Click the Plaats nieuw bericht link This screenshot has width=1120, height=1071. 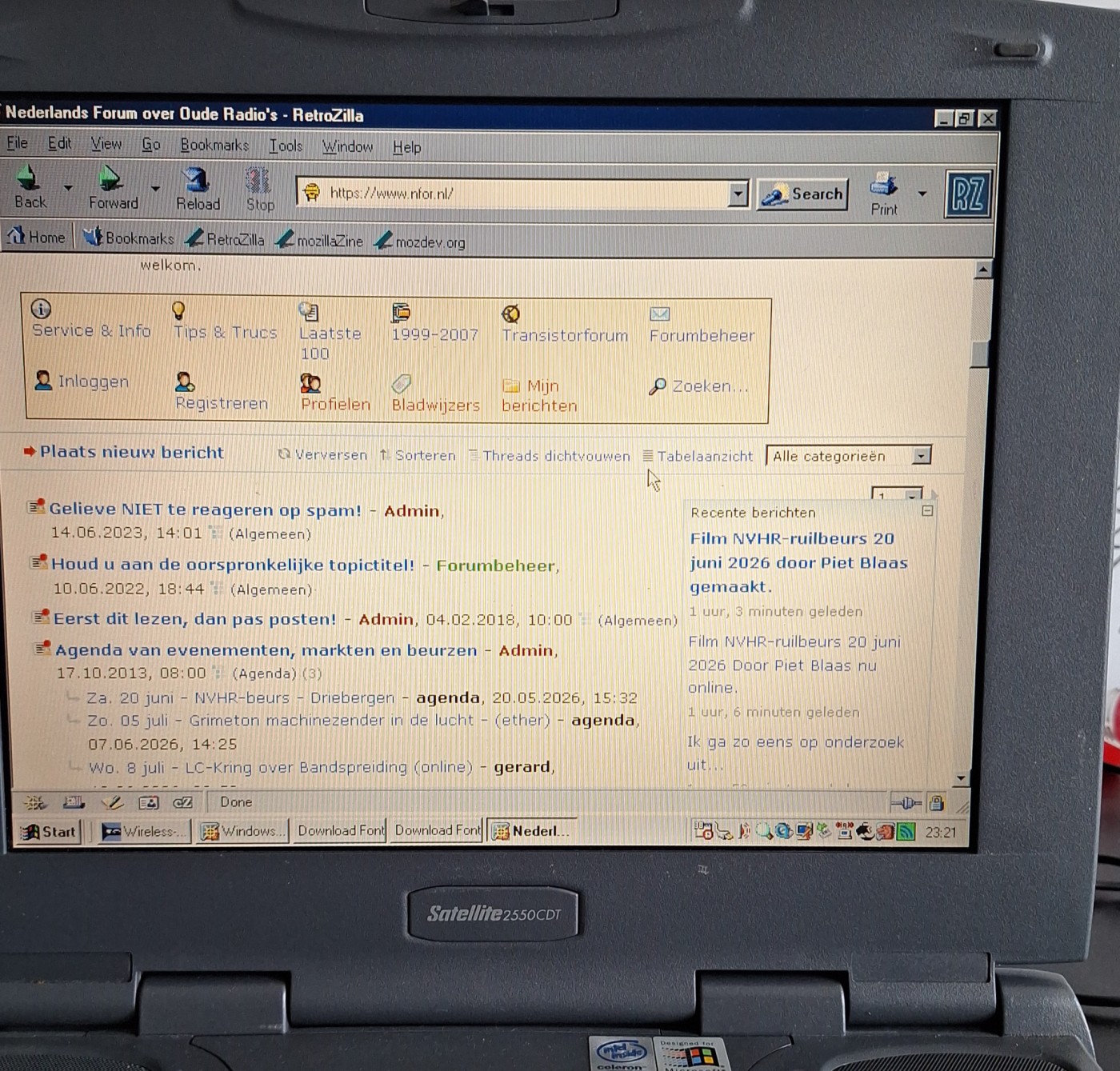click(132, 452)
